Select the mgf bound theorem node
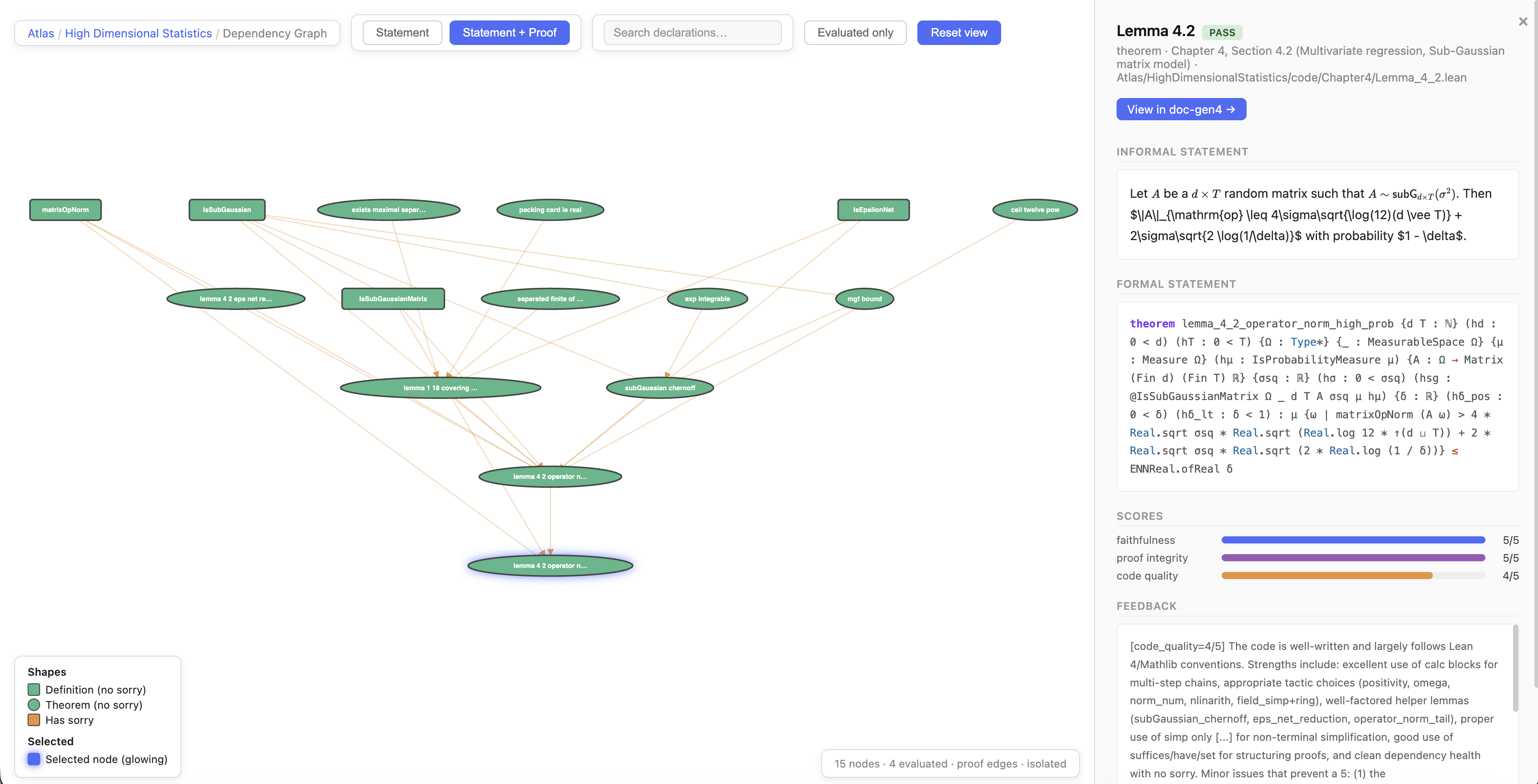Viewport: 1538px width, 784px height. pyautogui.click(x=864, y=298)
